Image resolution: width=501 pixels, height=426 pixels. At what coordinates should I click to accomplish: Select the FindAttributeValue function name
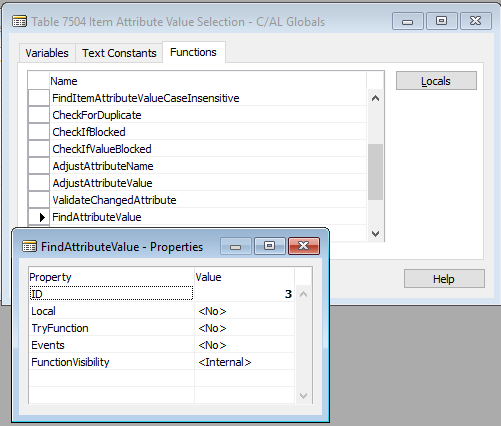click(x=97, y=217)
